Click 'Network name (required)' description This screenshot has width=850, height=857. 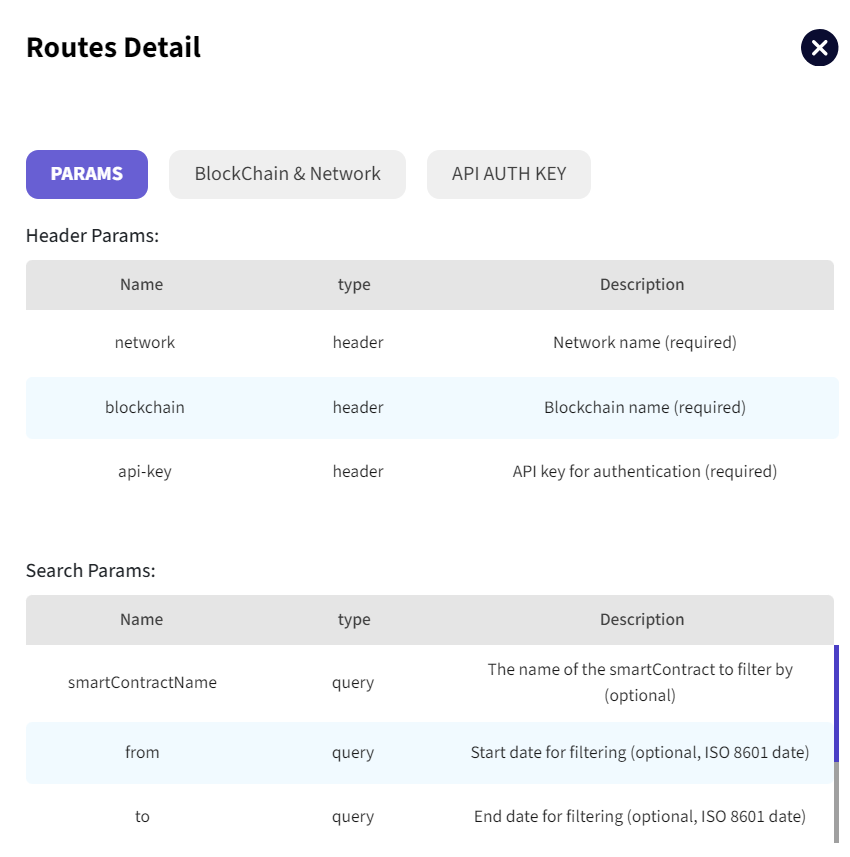(x=644, y=343)
